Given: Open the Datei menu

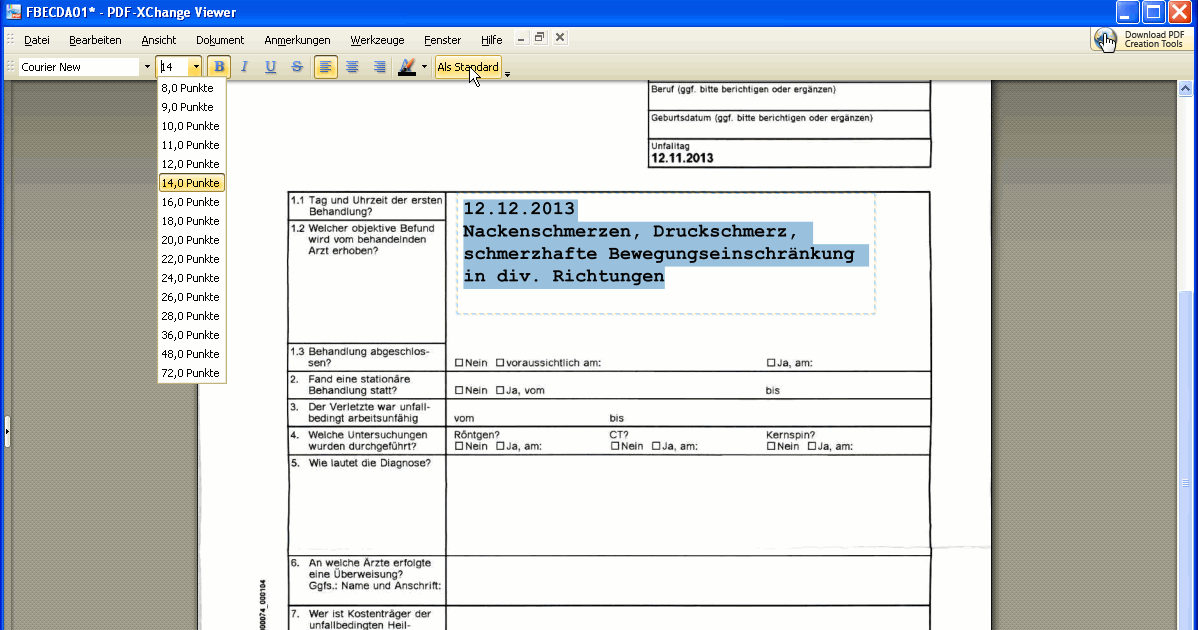Looking at the screenshot, I should click(x=37, y=40).
